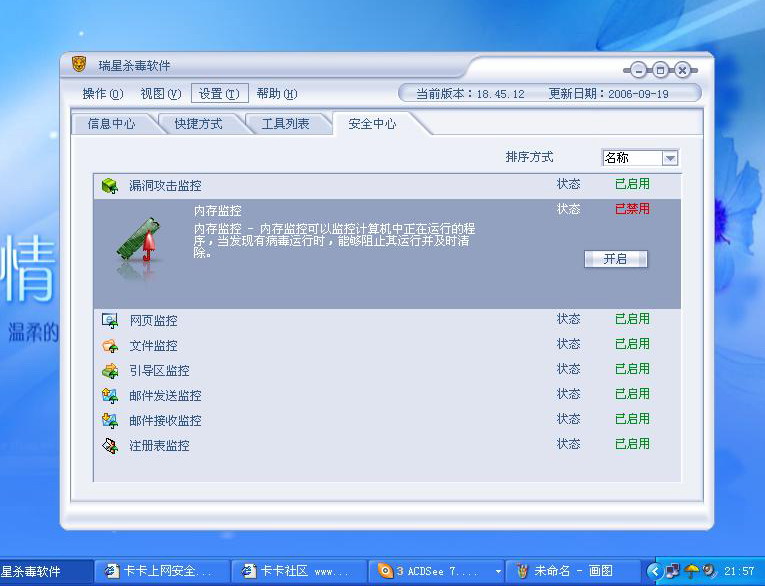Click the 文件监控 icon
This screenshot has width=765, height=586.
110,346
